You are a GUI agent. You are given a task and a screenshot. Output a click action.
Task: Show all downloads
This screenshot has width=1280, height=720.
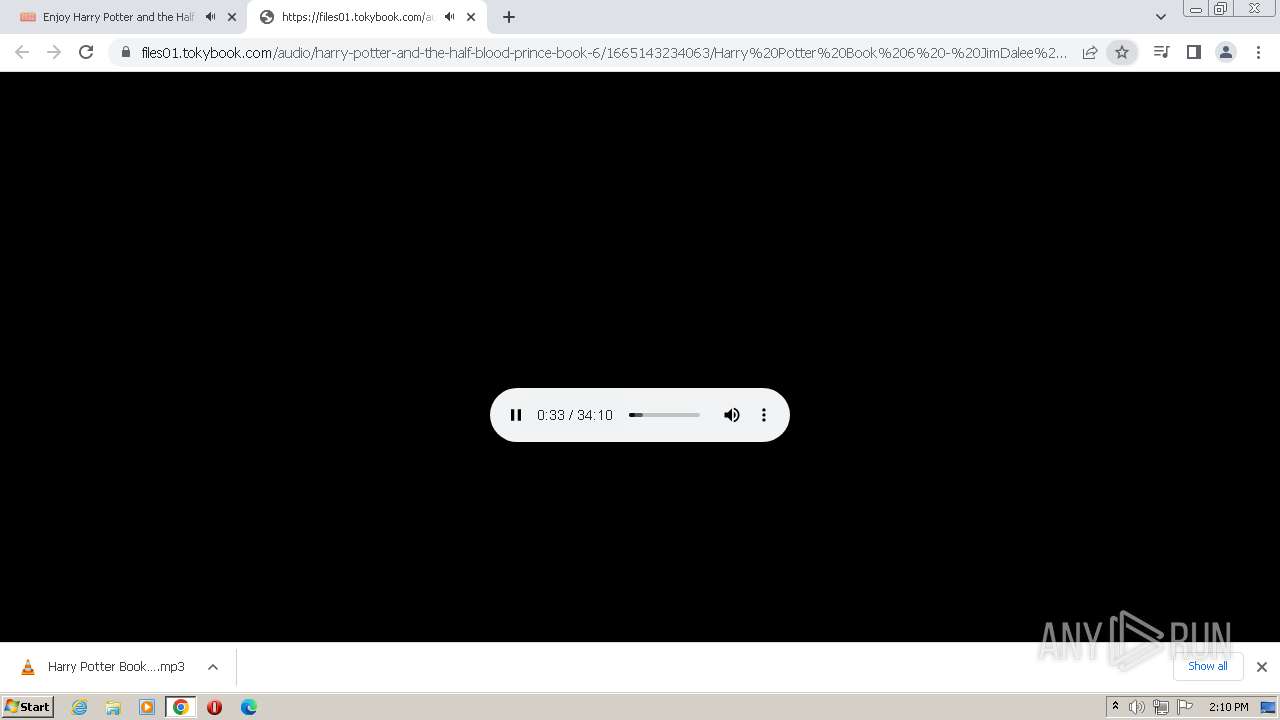(1208, 666)
